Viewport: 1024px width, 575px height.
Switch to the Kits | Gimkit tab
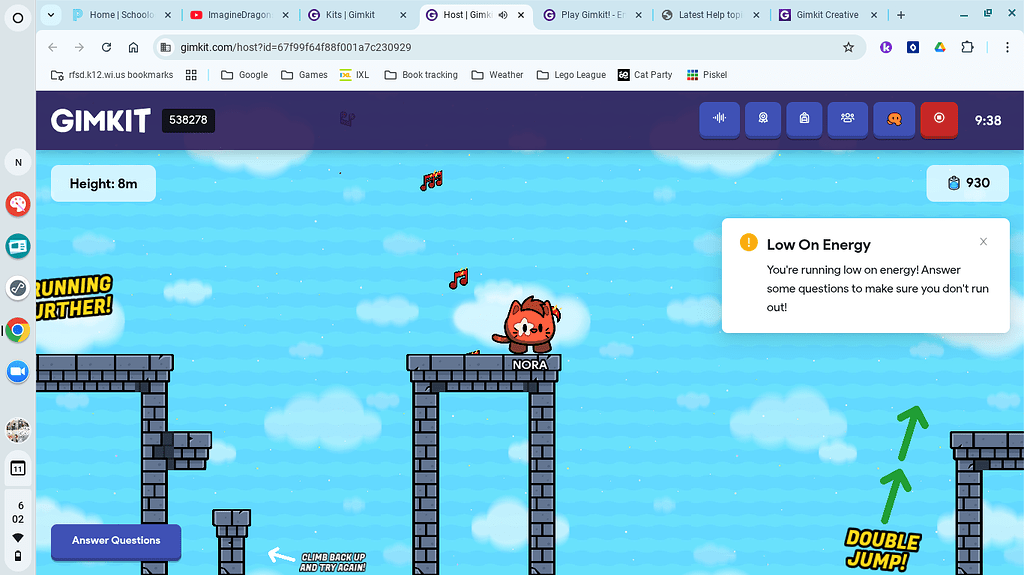(x=357, y=15)
